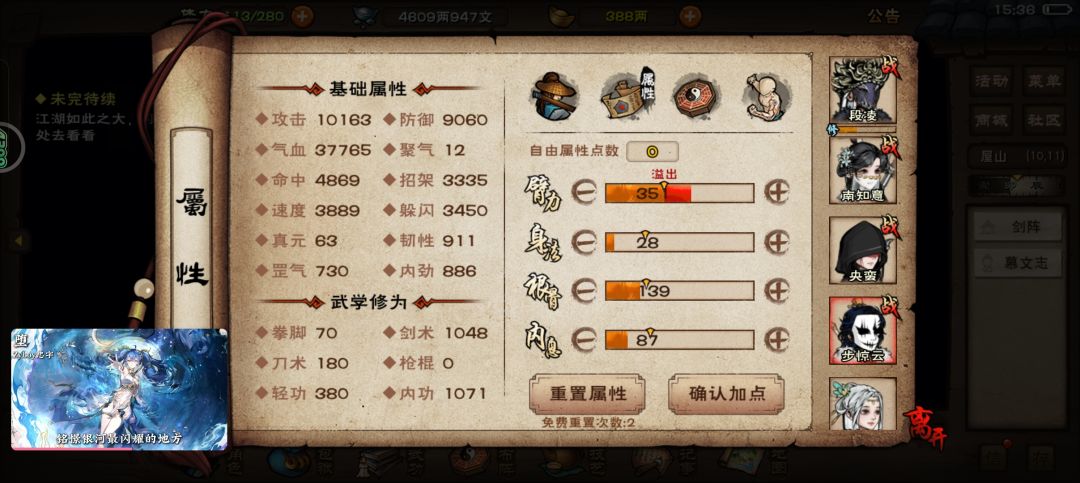Increase 根骨 with the plus button
Image resolution: width=1080 pixels, height=483 pixels.
point(776,290)
